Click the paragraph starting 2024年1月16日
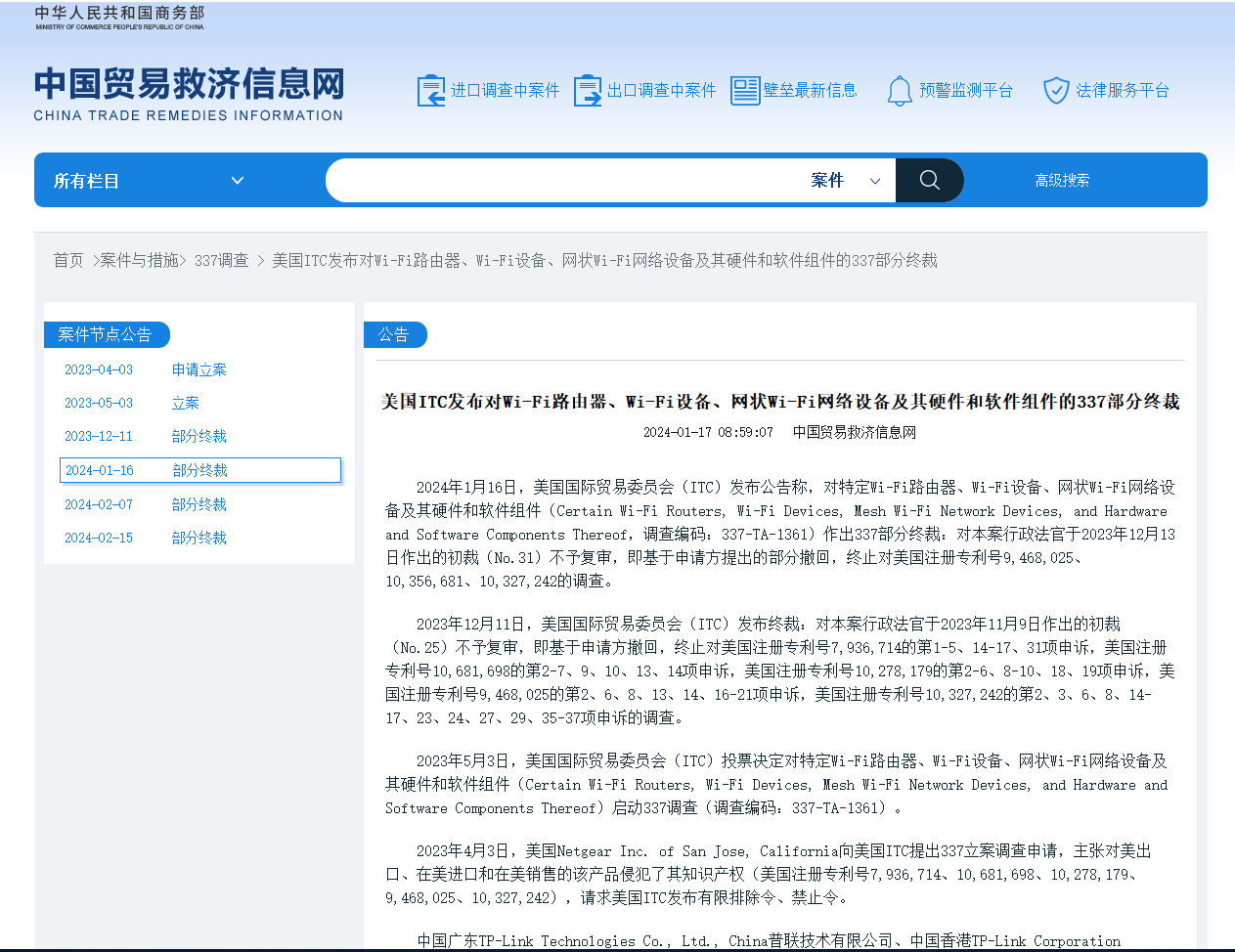 pos(780,534)
